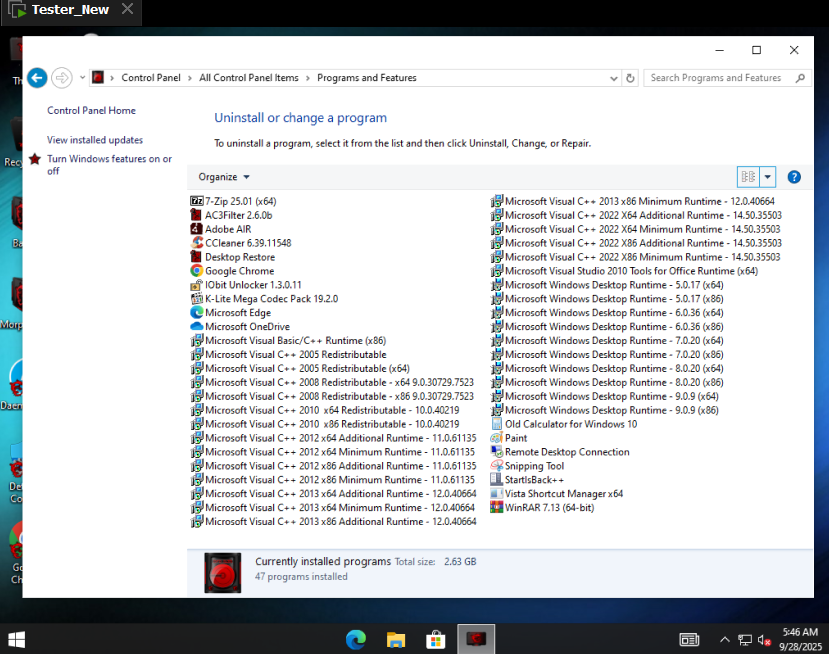Select Visual C++ 2022 X64 Additional Runtime
This screenshot has width=829, height=654.
point(636,215)
